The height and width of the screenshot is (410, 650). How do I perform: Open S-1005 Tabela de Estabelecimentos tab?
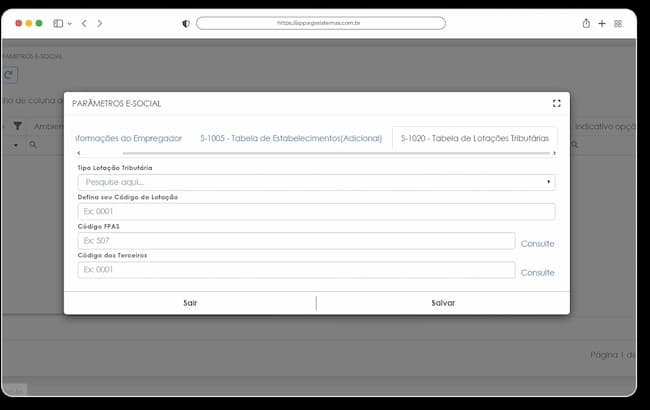click(291, 138)
